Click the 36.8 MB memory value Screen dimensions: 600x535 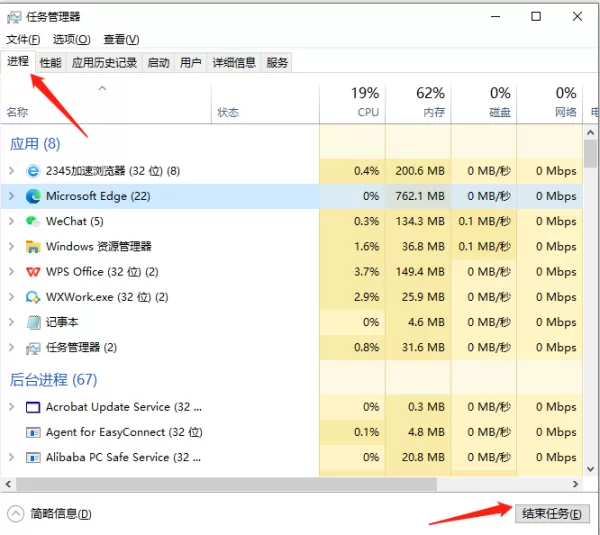pos(423,246)
